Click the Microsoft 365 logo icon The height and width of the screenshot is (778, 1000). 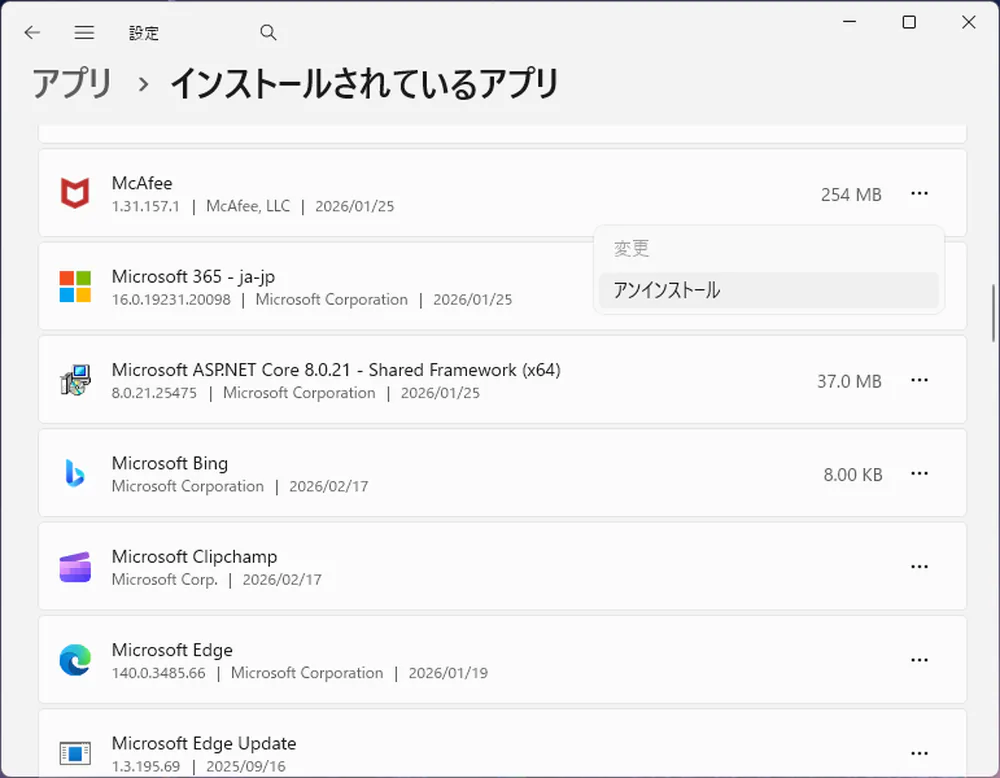click(75, 286)
